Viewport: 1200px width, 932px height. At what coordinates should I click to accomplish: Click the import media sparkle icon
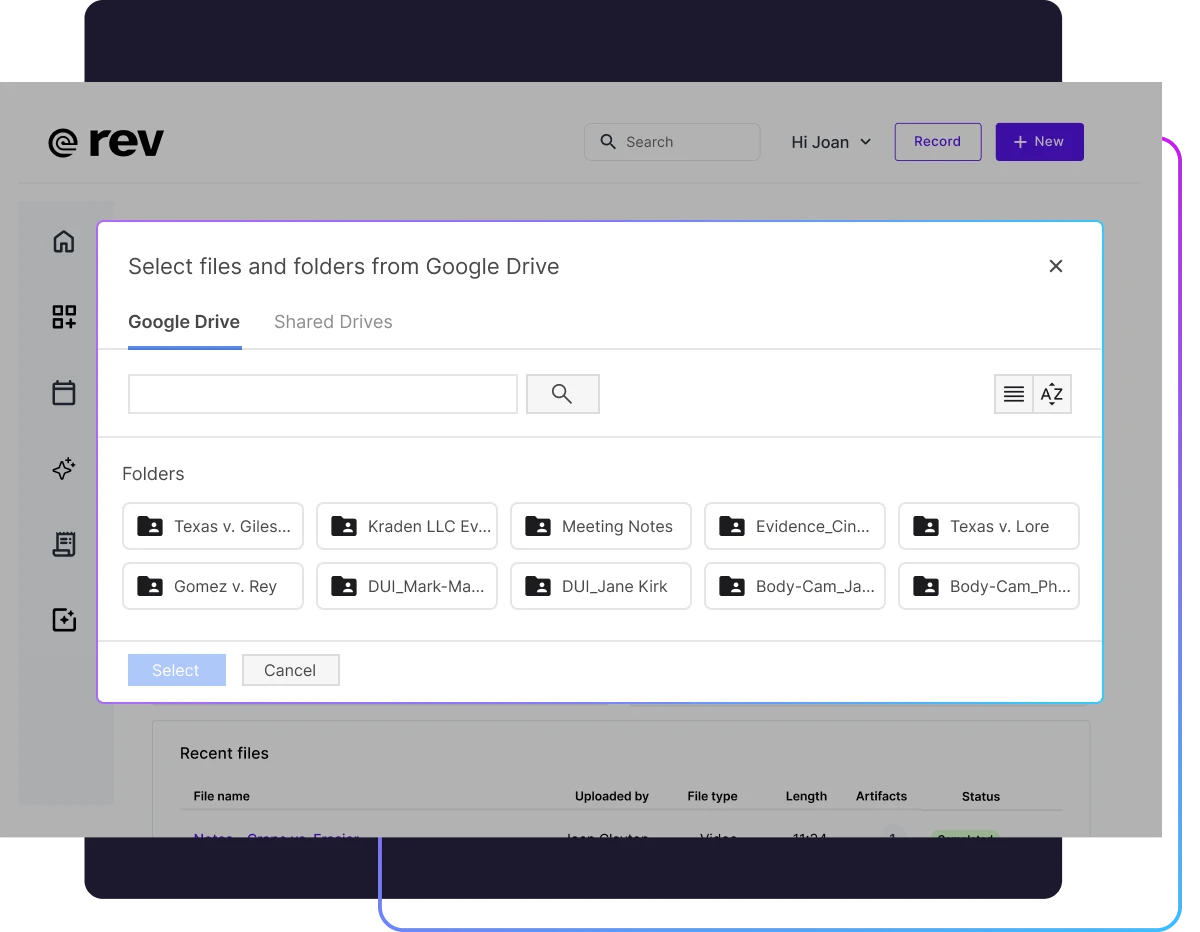coord(64,620)
